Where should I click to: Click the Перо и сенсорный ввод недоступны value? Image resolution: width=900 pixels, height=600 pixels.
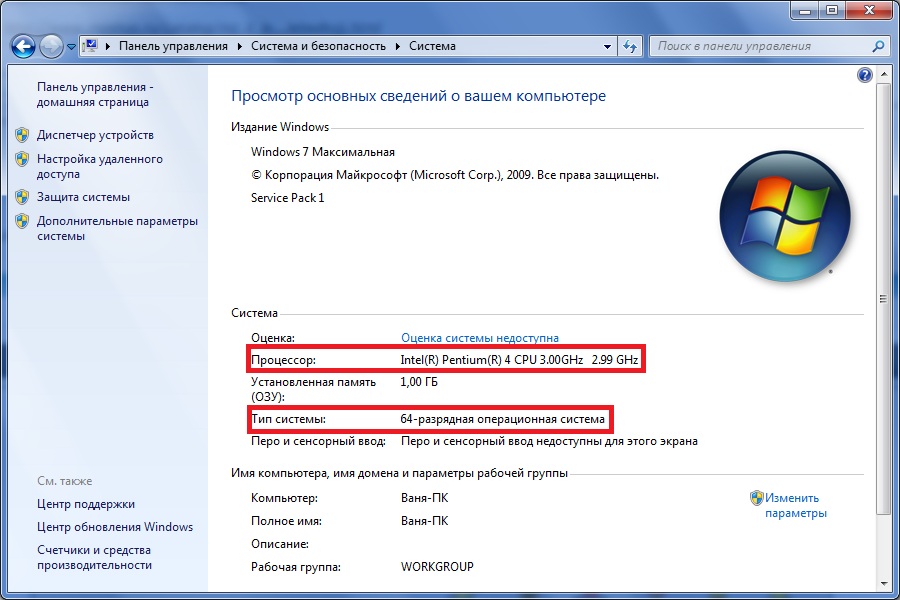point(549,442)
